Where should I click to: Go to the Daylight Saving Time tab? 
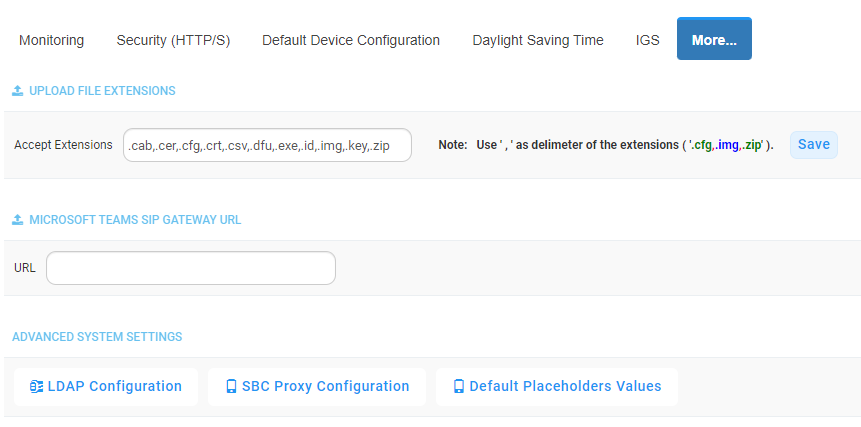point(538,40)
